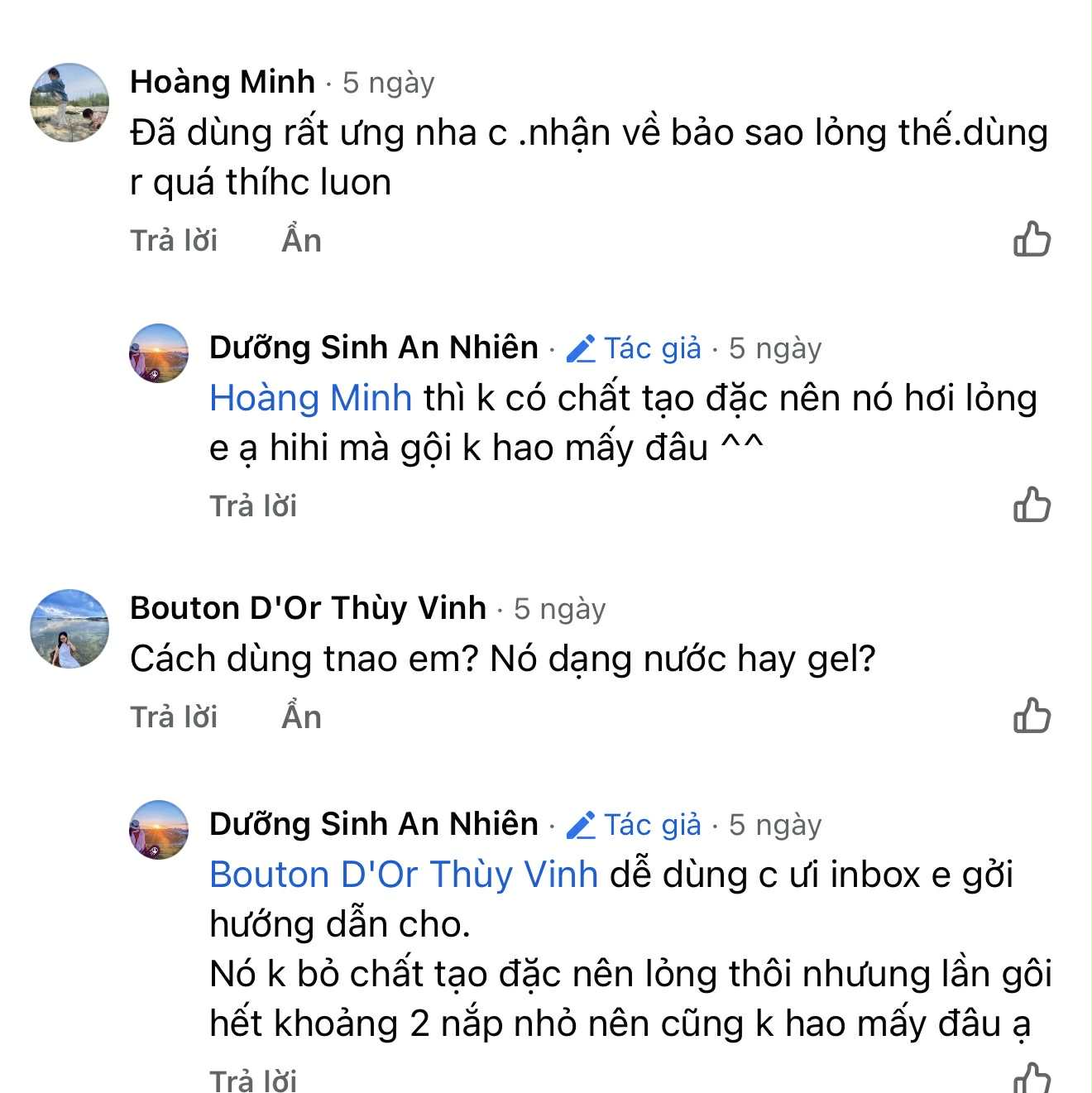
Task: Open Bouton D'Or Thùy Vinh's profile picture
Action: (69, 629)
